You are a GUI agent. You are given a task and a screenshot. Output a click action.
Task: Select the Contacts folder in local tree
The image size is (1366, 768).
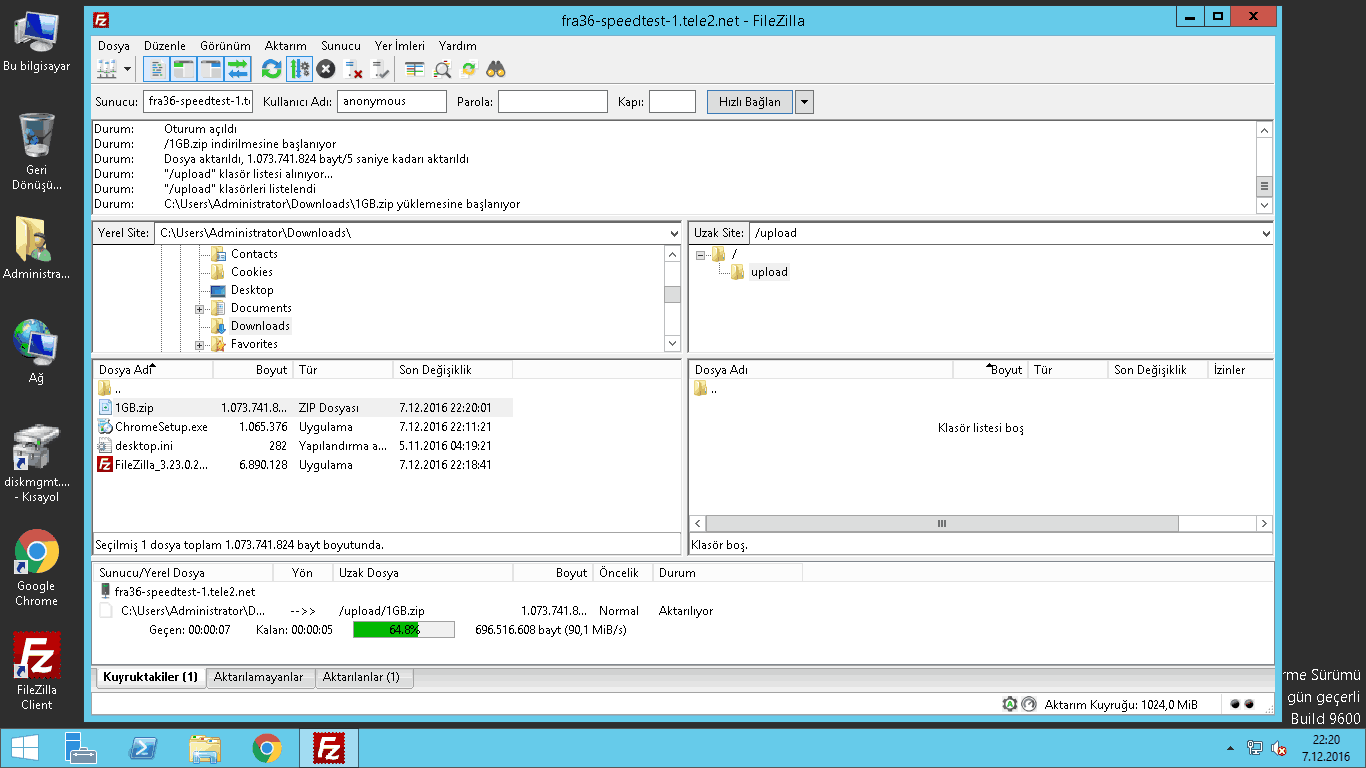tap(254, 254)
